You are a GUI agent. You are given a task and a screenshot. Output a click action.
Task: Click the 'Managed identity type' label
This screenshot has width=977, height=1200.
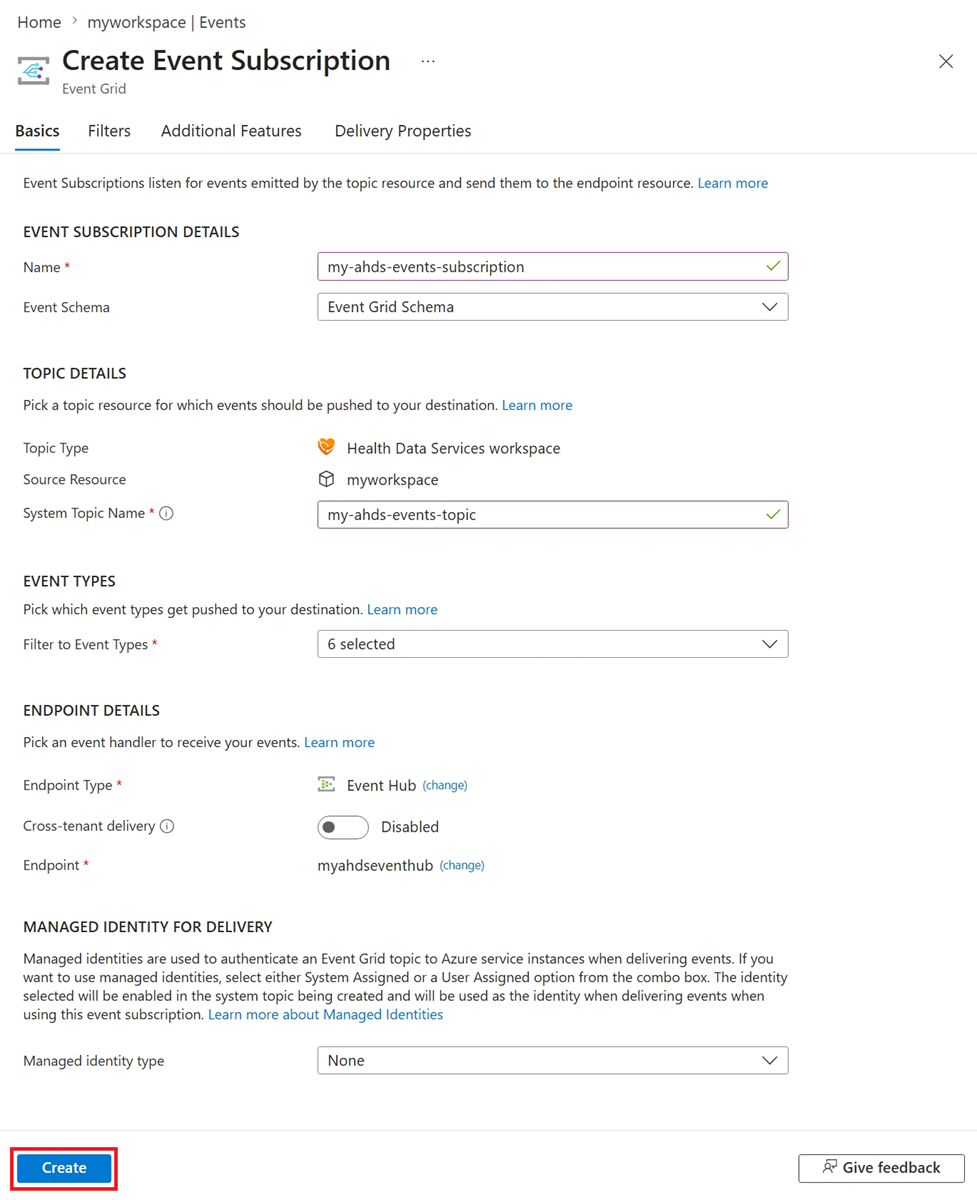[x=93, y=1061]
